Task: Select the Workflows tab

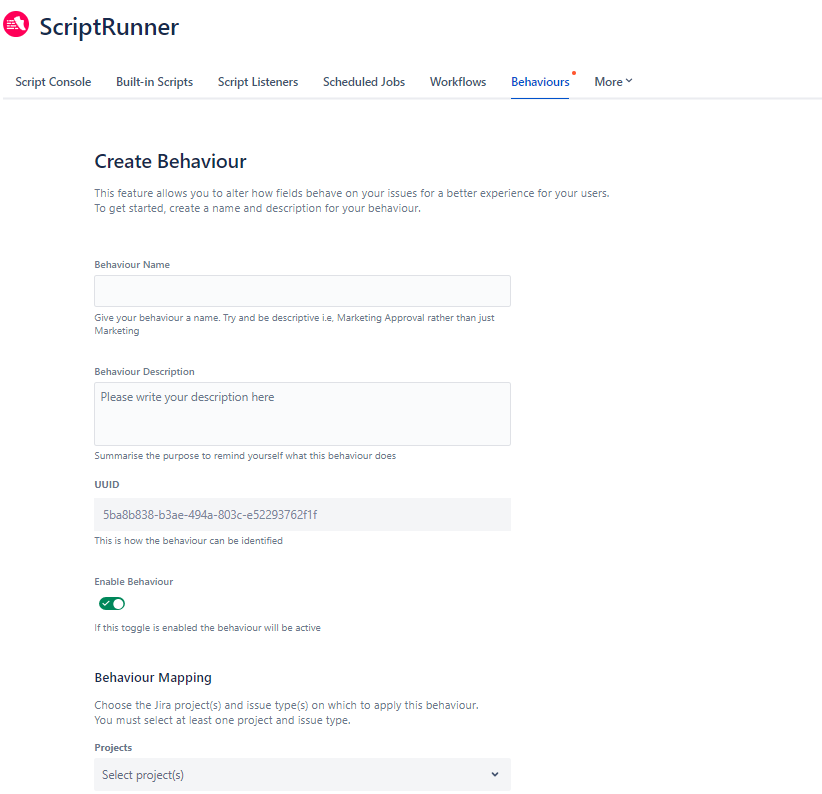Action: coord(458,82)
